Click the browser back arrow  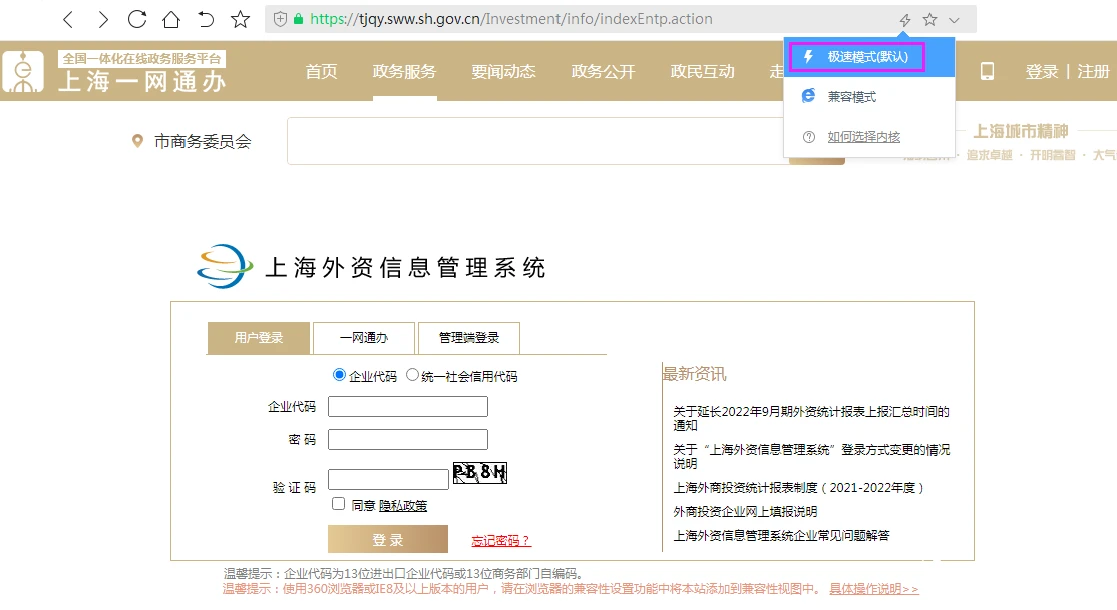click(x=68, y=19)
